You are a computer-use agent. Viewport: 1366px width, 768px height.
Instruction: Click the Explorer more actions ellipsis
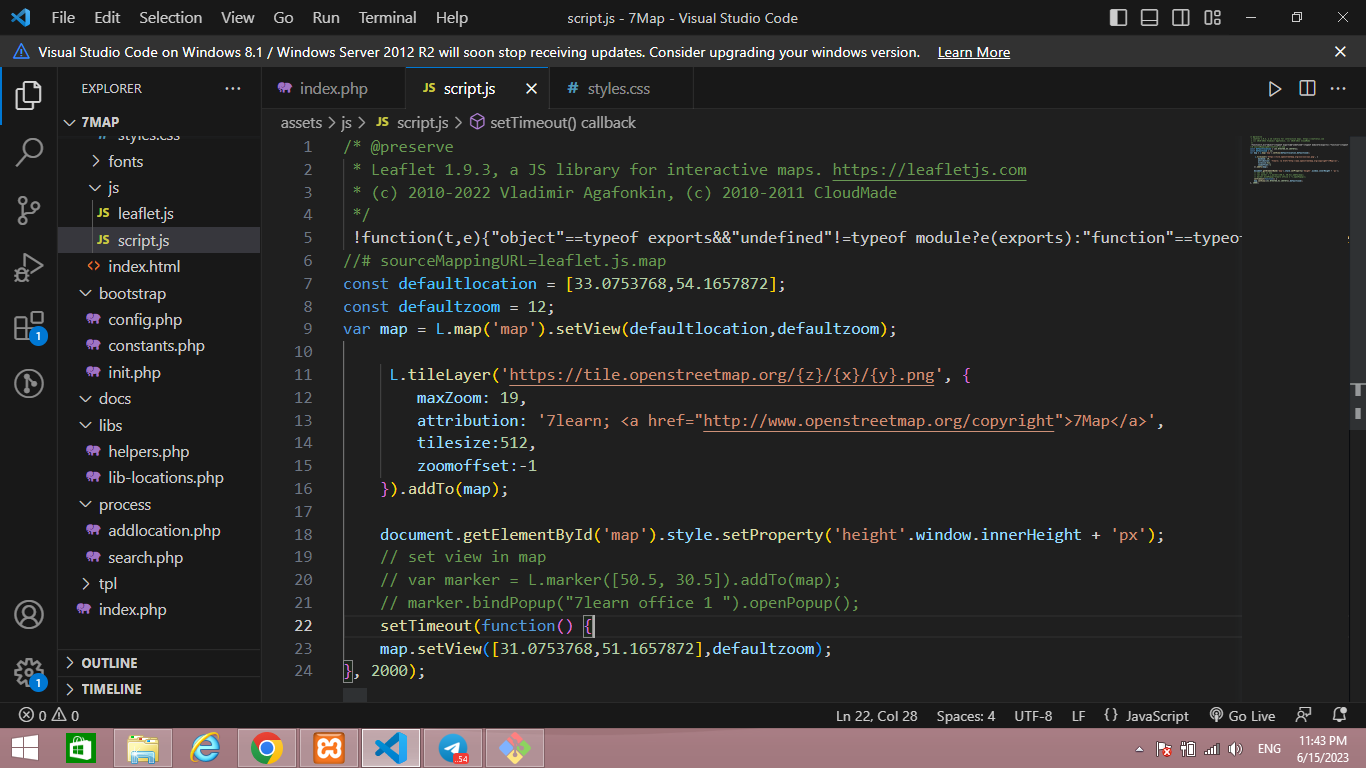pos(233,89)
